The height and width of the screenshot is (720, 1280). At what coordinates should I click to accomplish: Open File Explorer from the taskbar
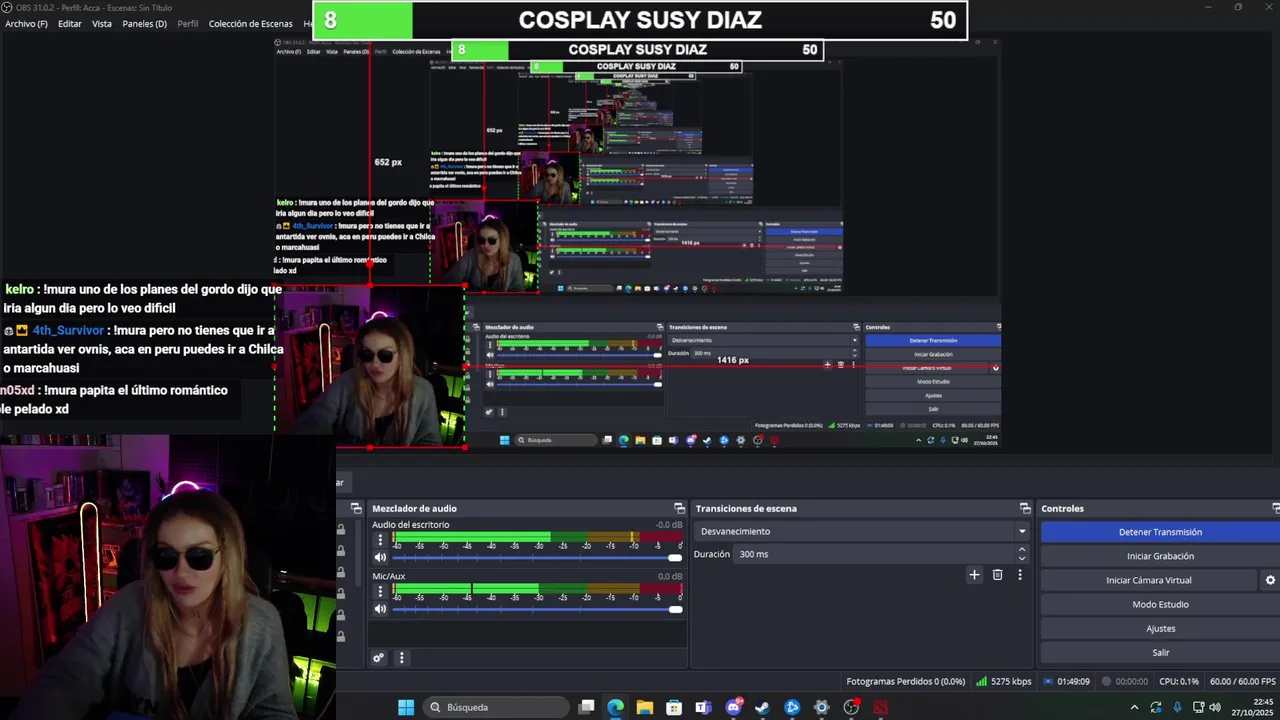tap(645, 707)
